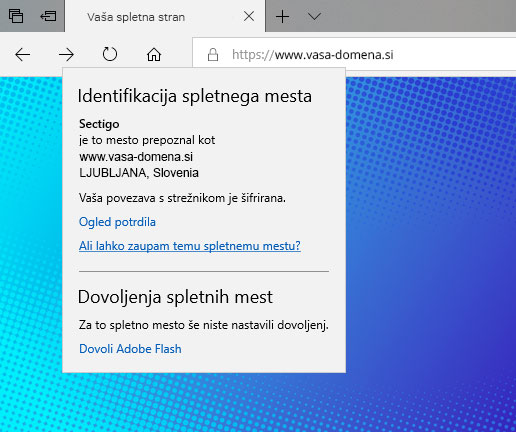Click the forward navigation arrow

(66, 54)
